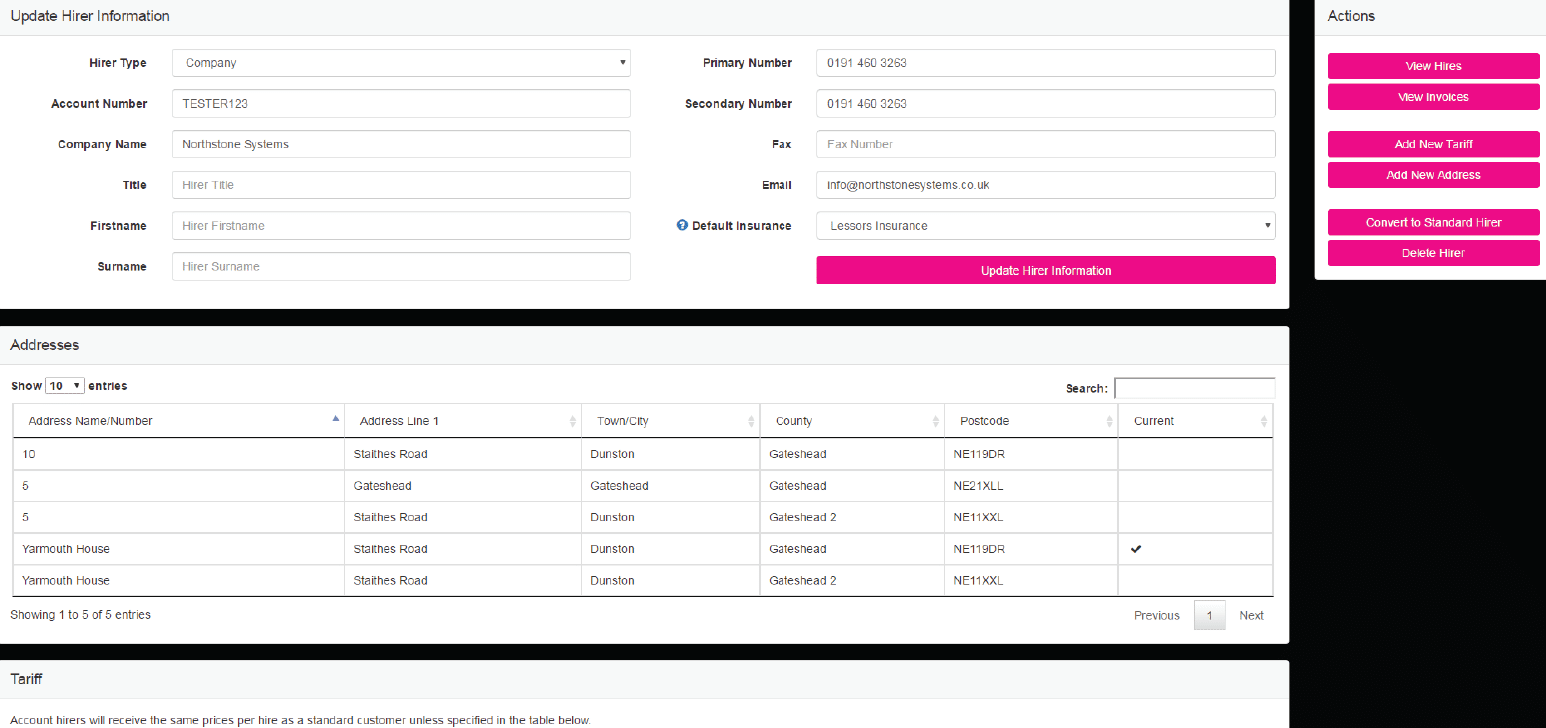Viewport: 1546px width, 728px height.
Task: Sort table by Address Name/Number column arrow
Action: tap(335, 420)
